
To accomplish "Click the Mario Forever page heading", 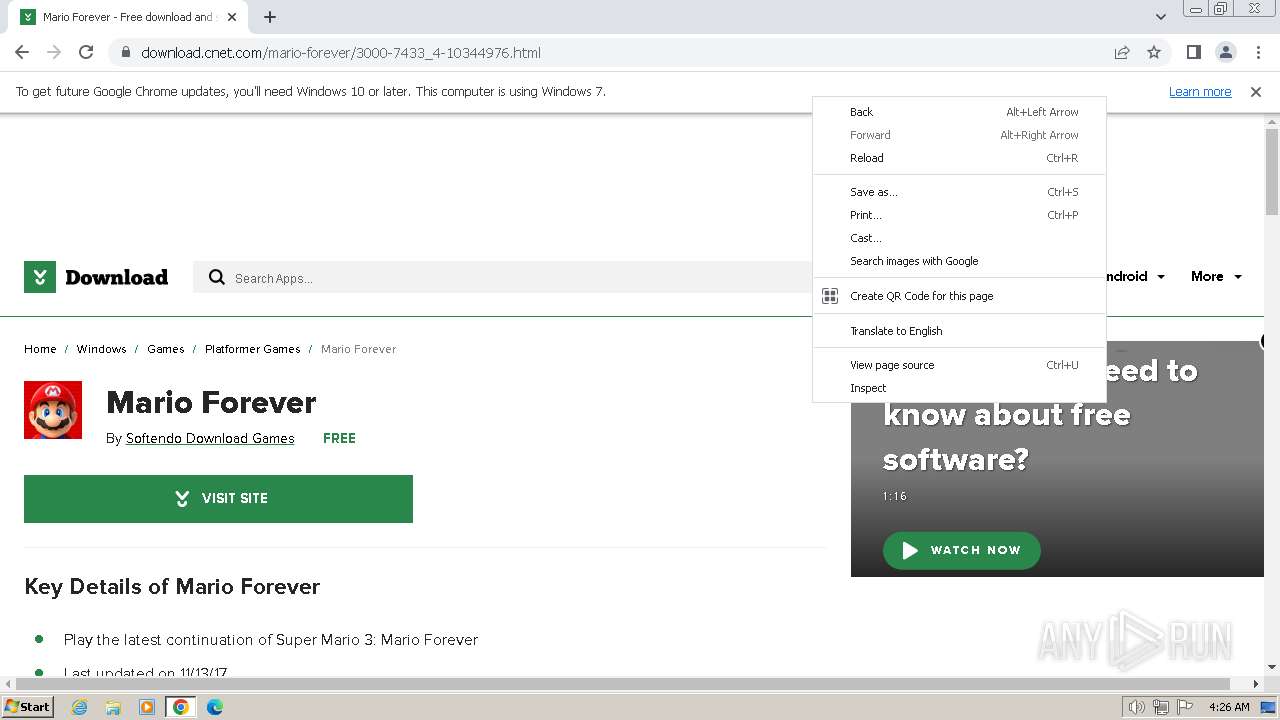I will 211,402.
